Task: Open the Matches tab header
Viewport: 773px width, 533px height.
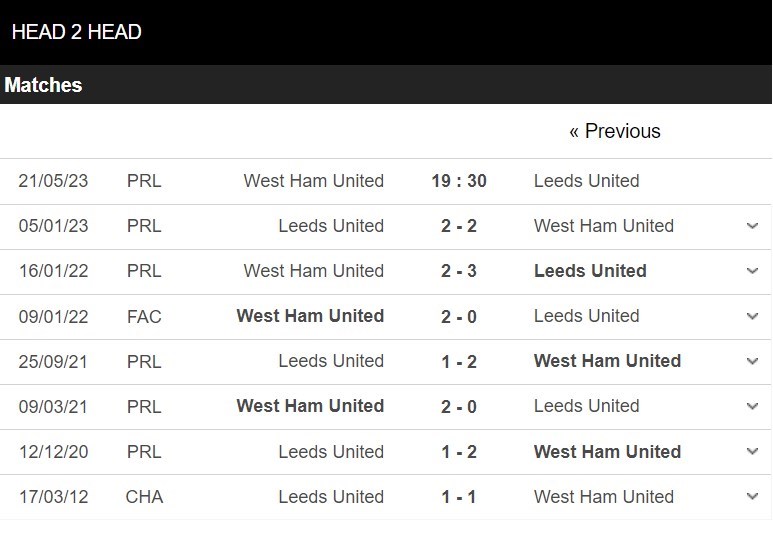Action: coord(43,85)
